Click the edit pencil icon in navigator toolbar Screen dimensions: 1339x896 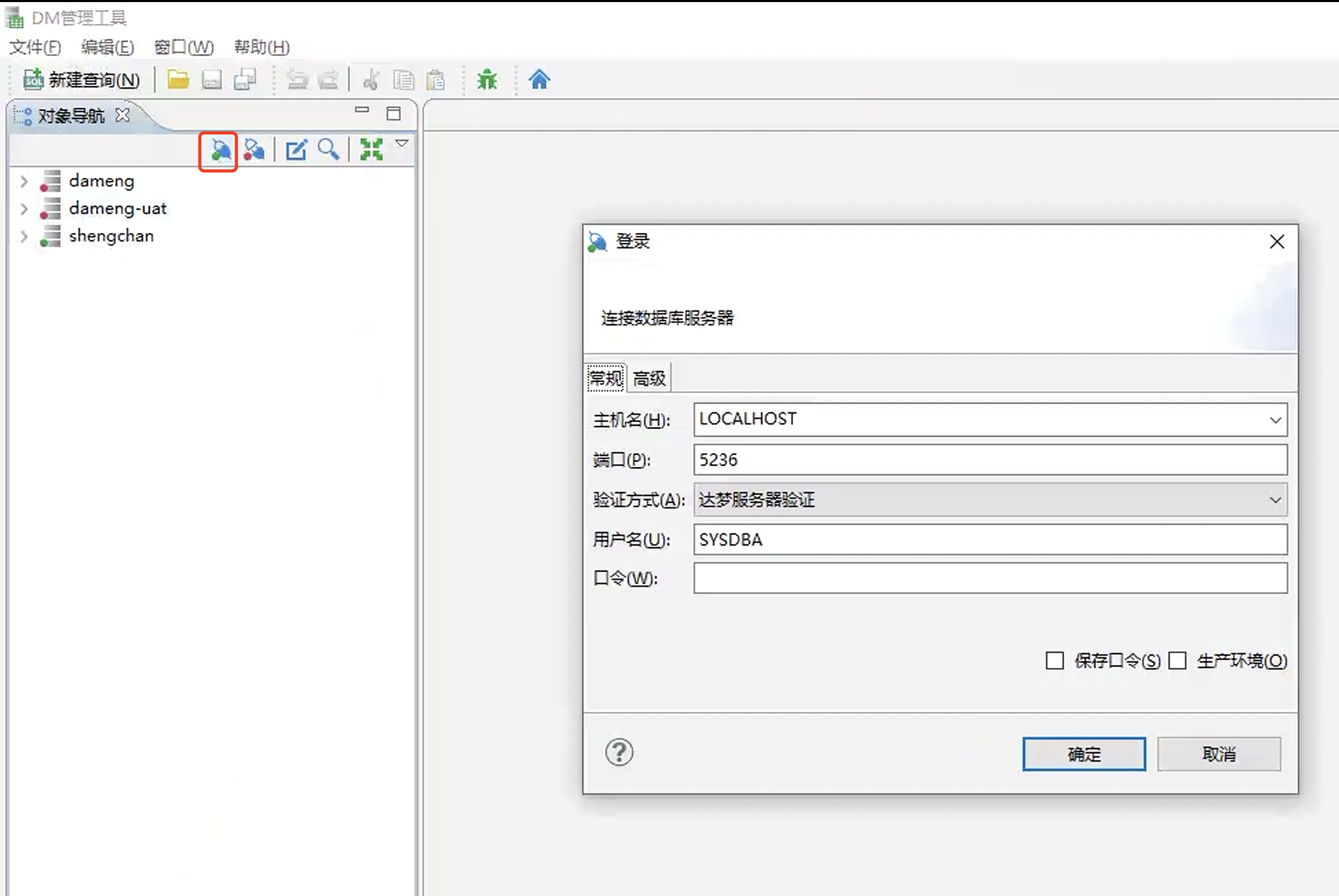point(296,150)
